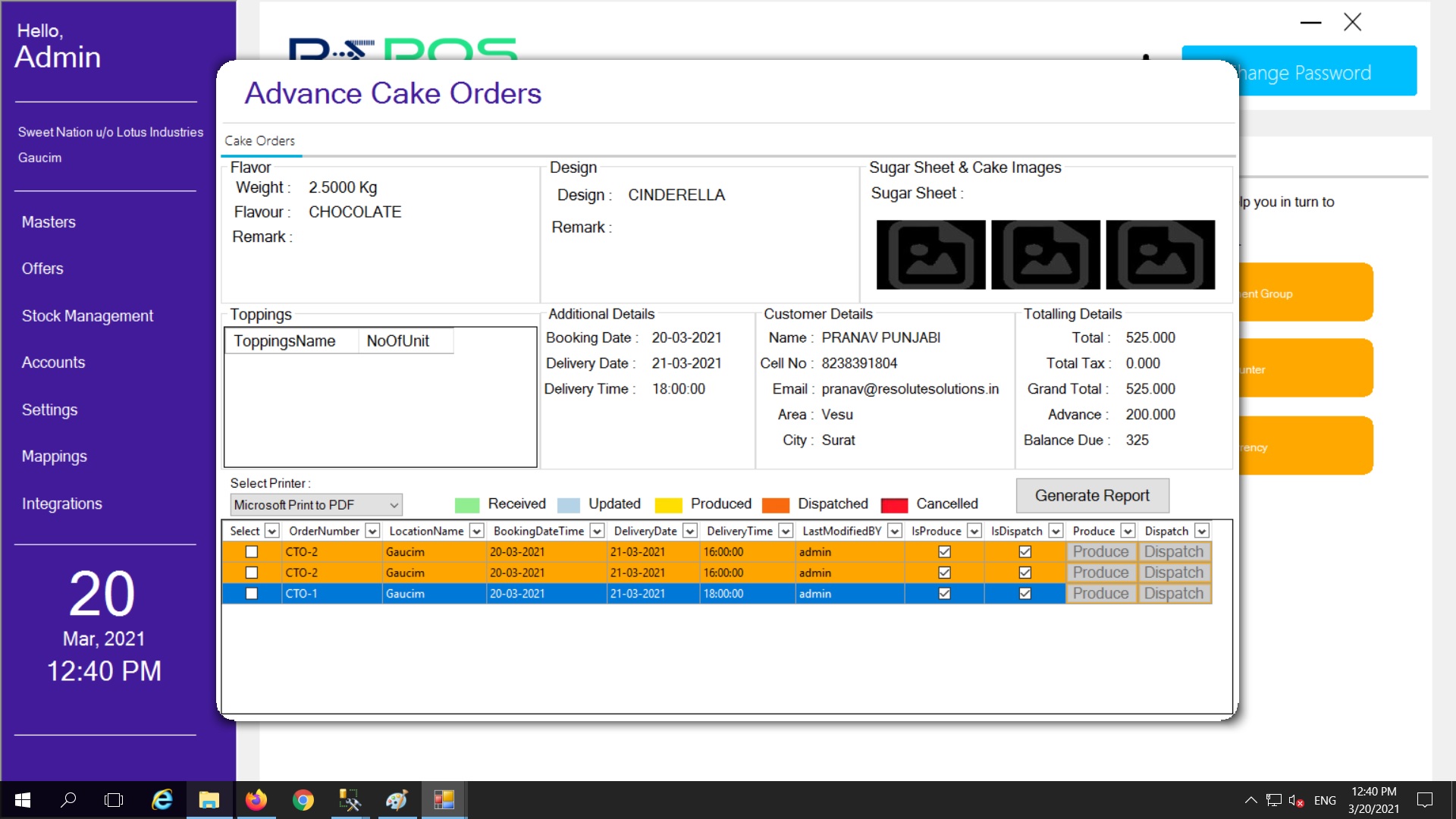Switch to the Cake Orders tab
Screen dimensions: 1456x819
tap(259, 141)
